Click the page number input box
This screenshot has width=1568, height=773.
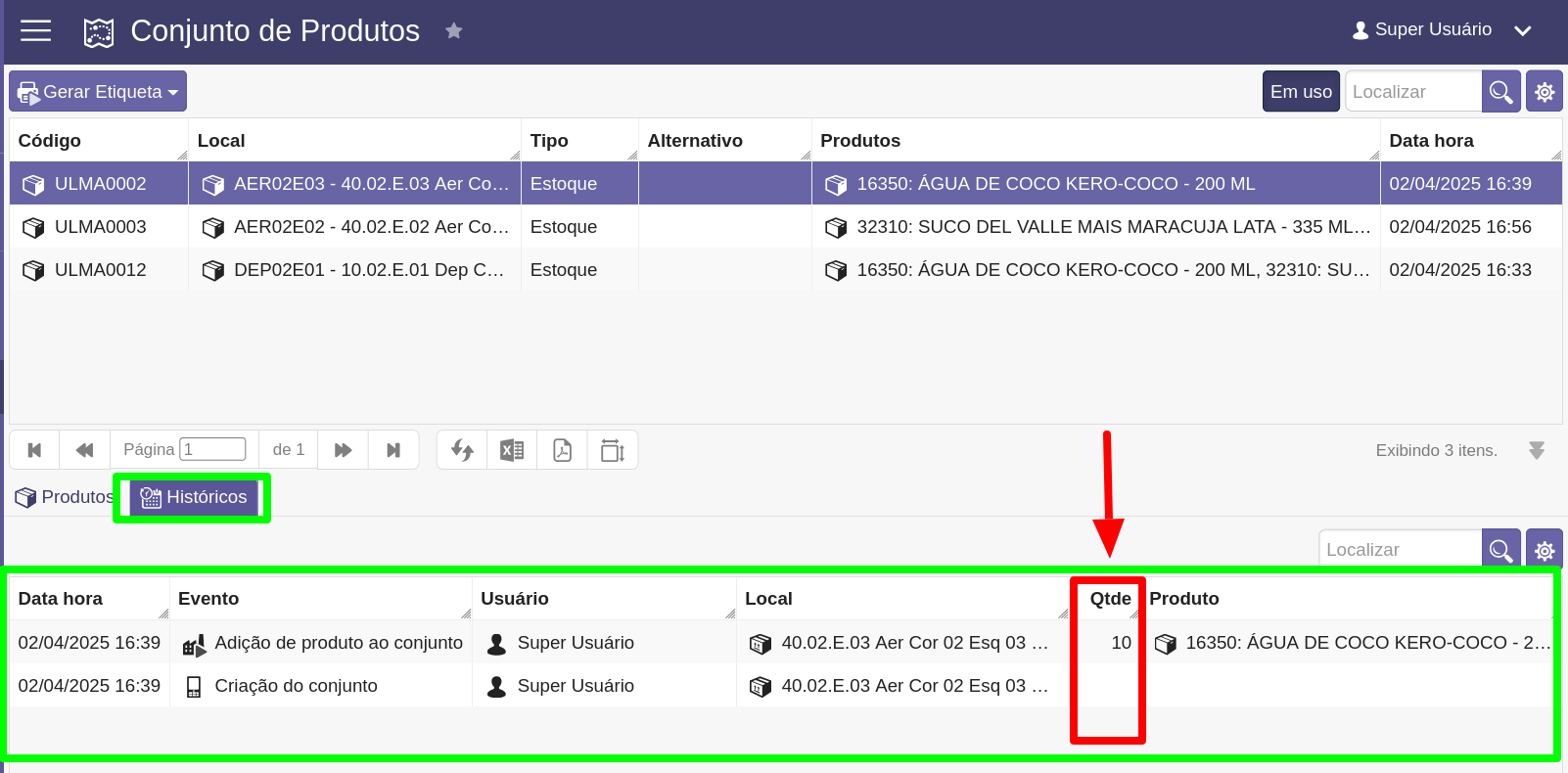coord(212,449)
